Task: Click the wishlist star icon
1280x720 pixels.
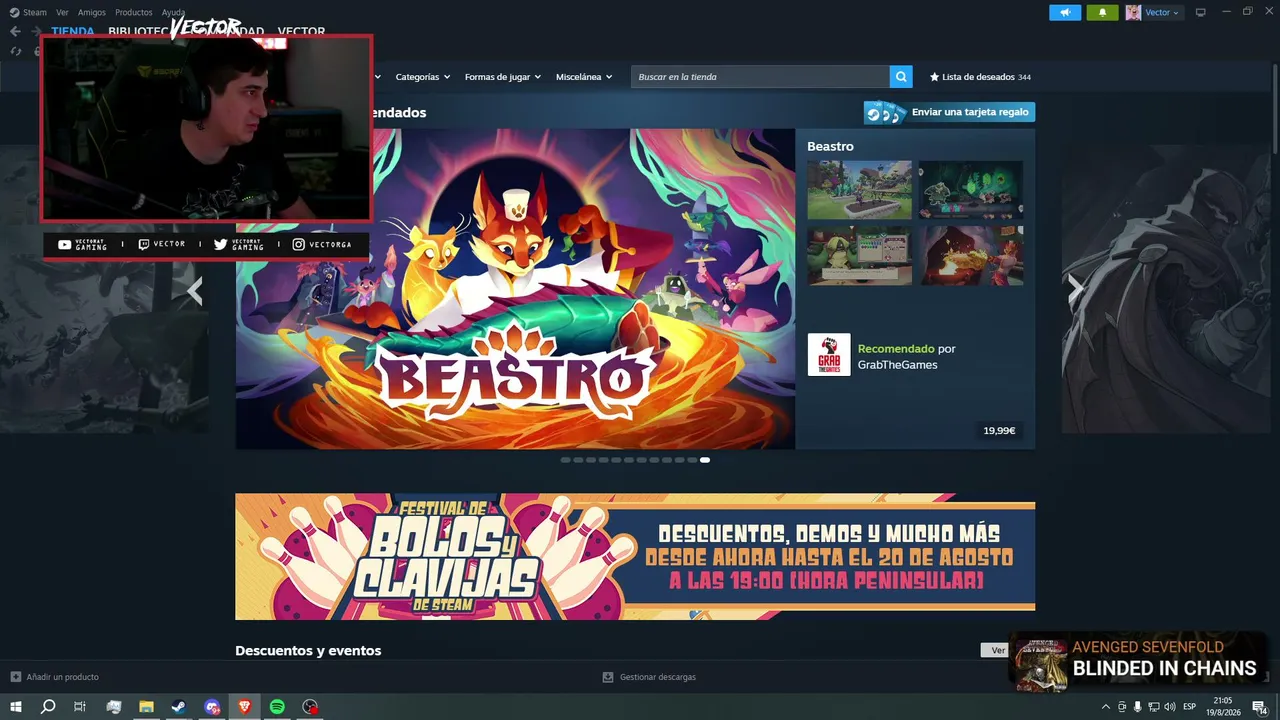Action: click(x=935, y=77)
